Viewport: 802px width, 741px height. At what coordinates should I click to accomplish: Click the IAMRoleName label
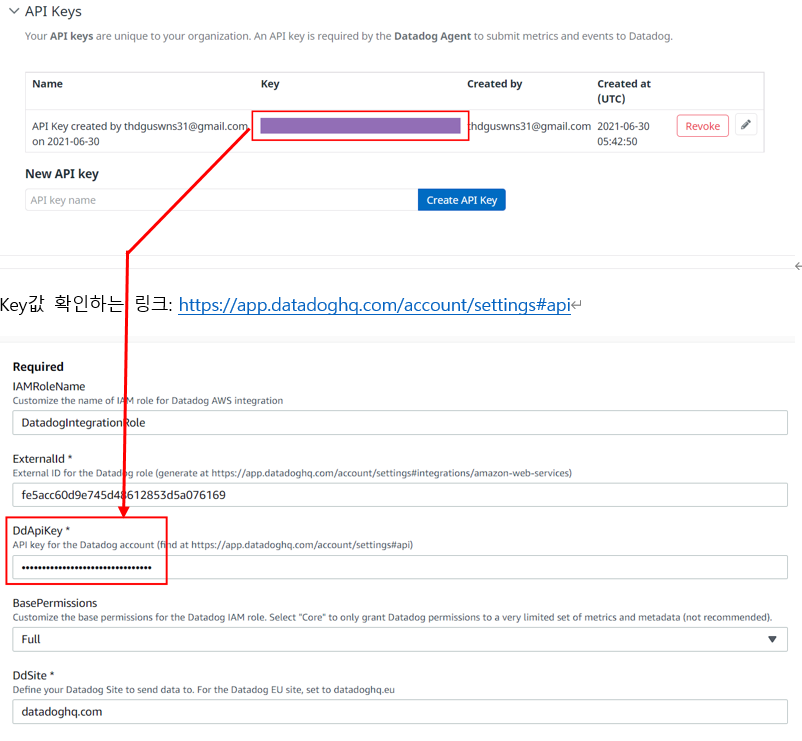[x=49, y=386]
